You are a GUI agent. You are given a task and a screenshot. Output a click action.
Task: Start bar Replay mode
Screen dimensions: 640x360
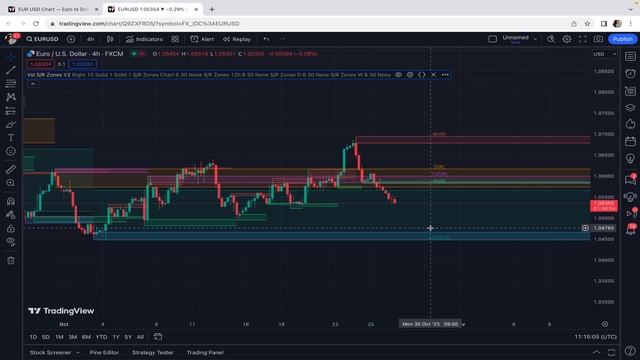click(x=237, y=39)
